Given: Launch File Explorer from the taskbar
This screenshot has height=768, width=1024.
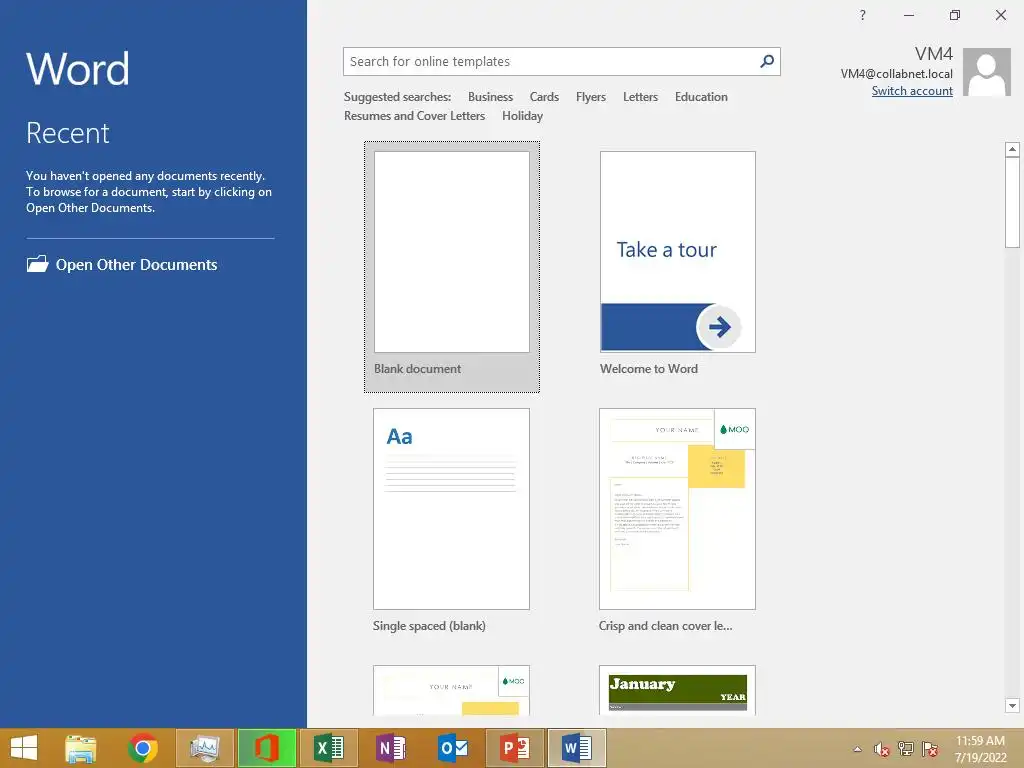Looking at the screenshot, I should 81,748.
